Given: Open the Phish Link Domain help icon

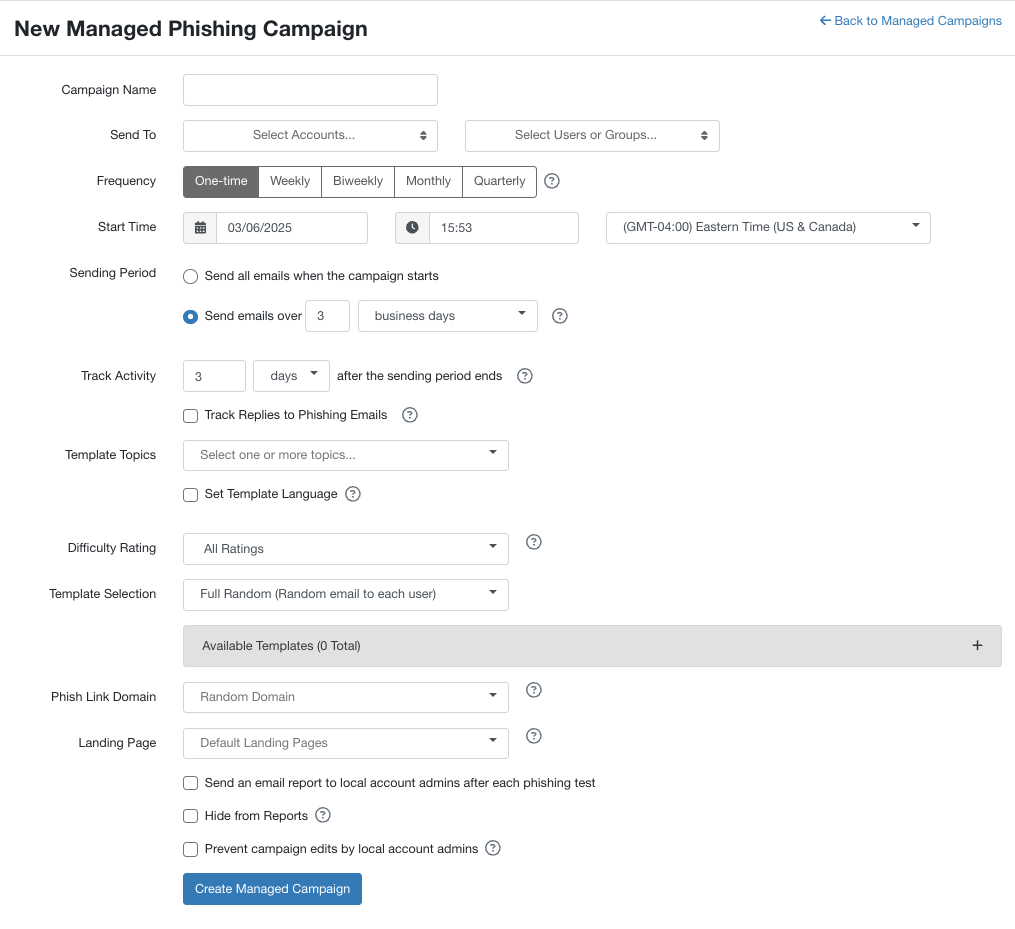Looking at the screenshot, I should point(533,690).
